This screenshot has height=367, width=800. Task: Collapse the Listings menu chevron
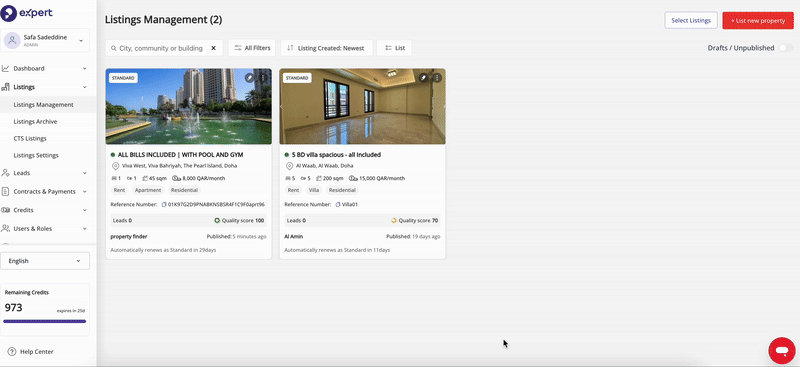[85, 87]
